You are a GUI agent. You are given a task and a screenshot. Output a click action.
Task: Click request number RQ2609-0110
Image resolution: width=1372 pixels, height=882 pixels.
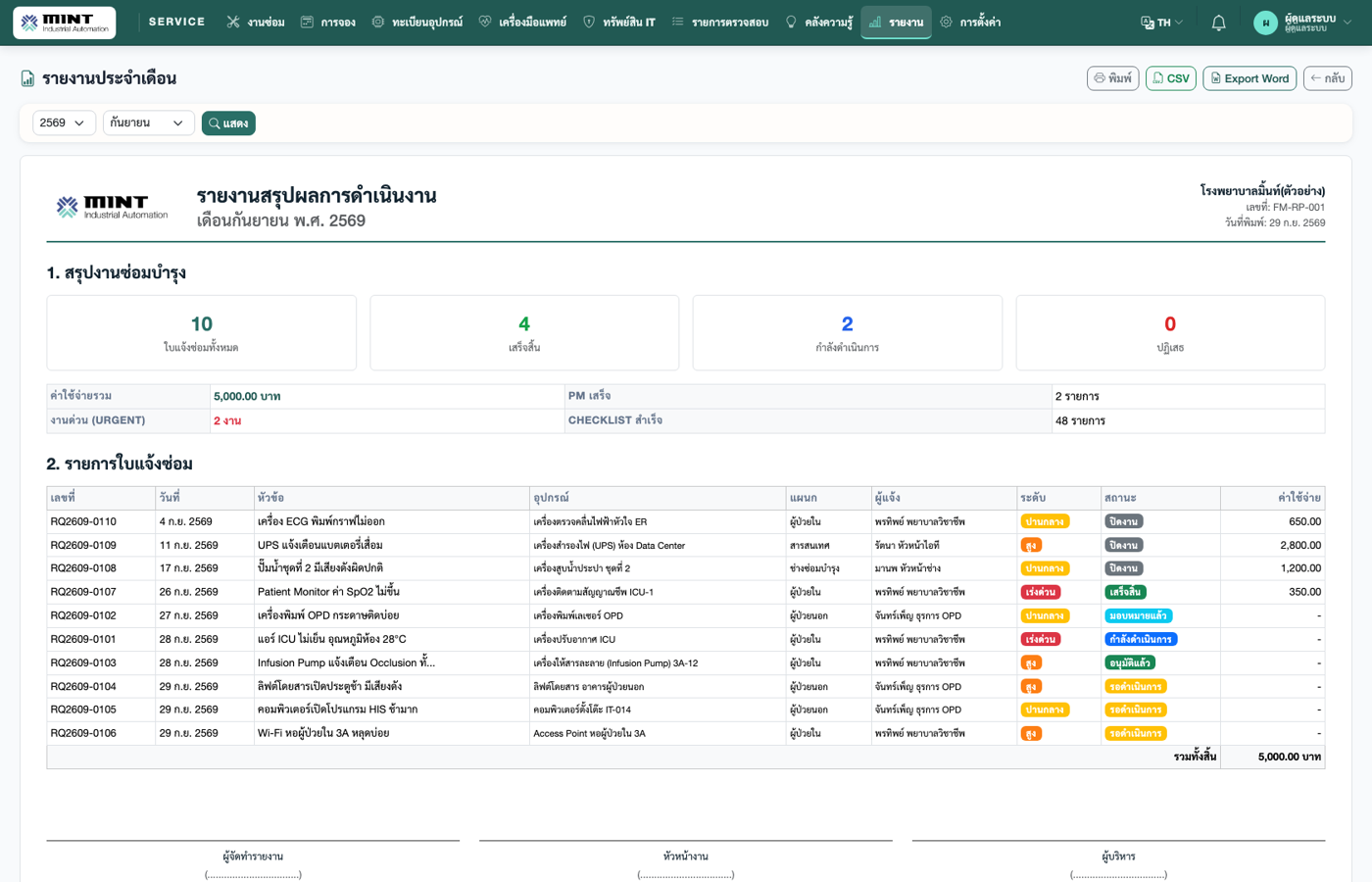(x=83, y=521)
